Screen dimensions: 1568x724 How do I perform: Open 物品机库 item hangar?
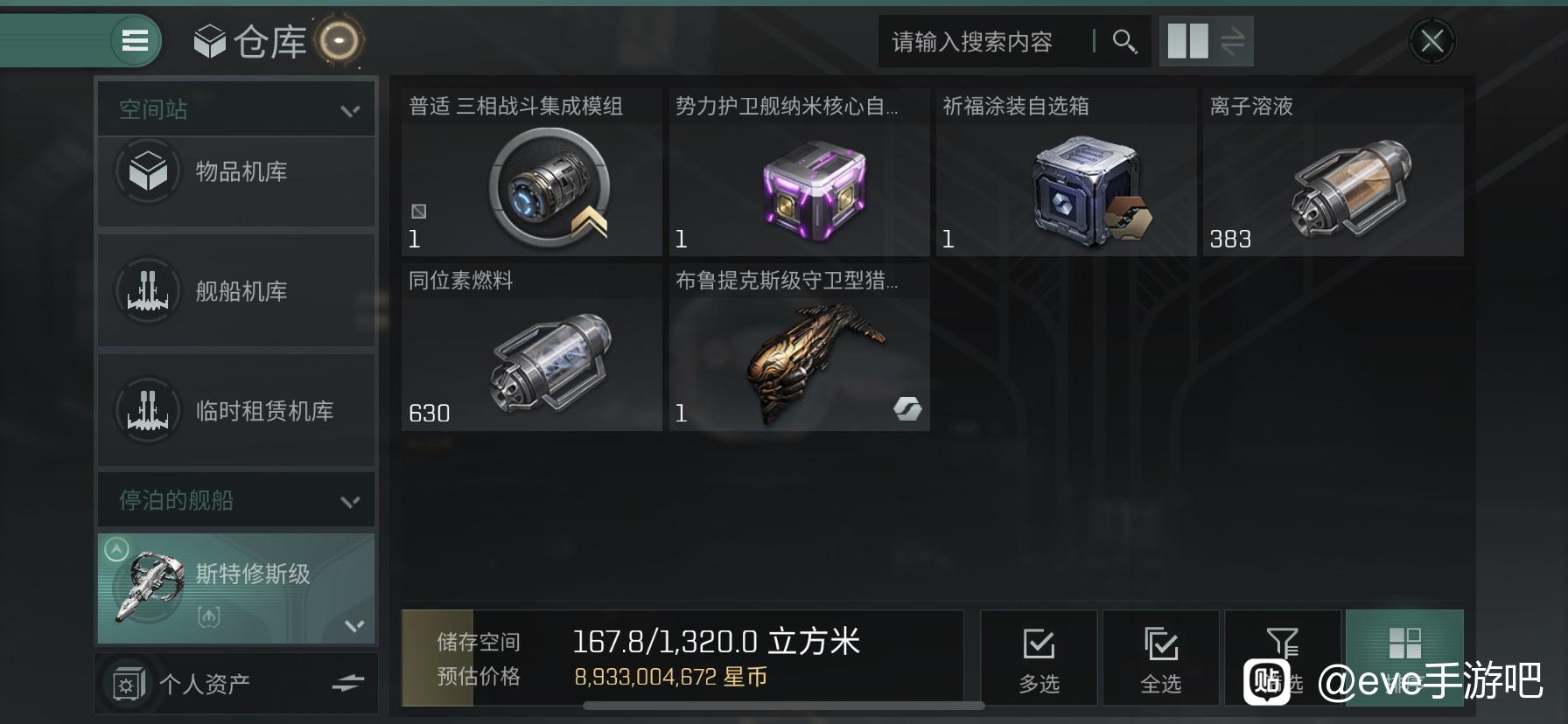click(236, 171)
